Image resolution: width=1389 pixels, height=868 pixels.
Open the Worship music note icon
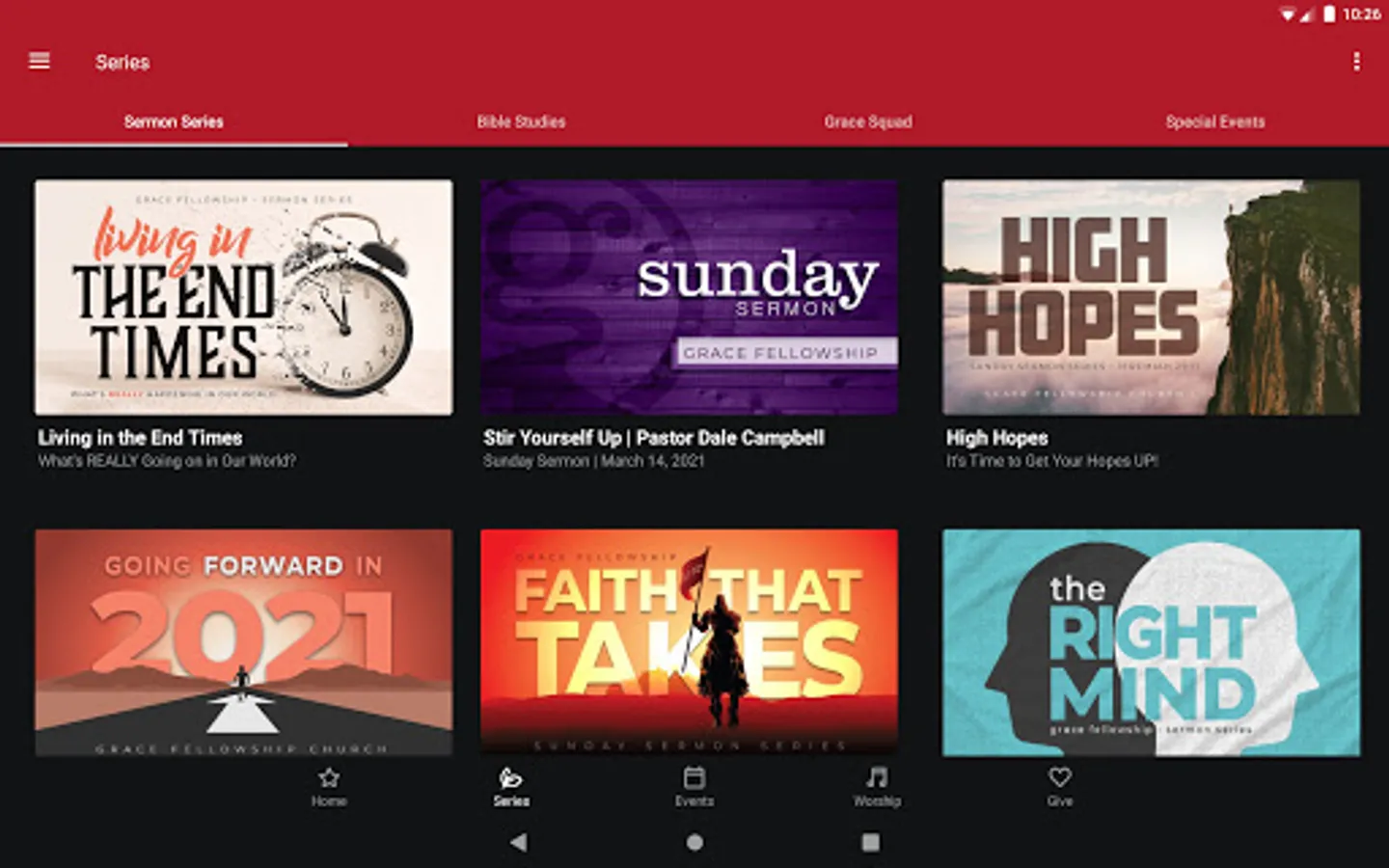click(x=877, y=777)
